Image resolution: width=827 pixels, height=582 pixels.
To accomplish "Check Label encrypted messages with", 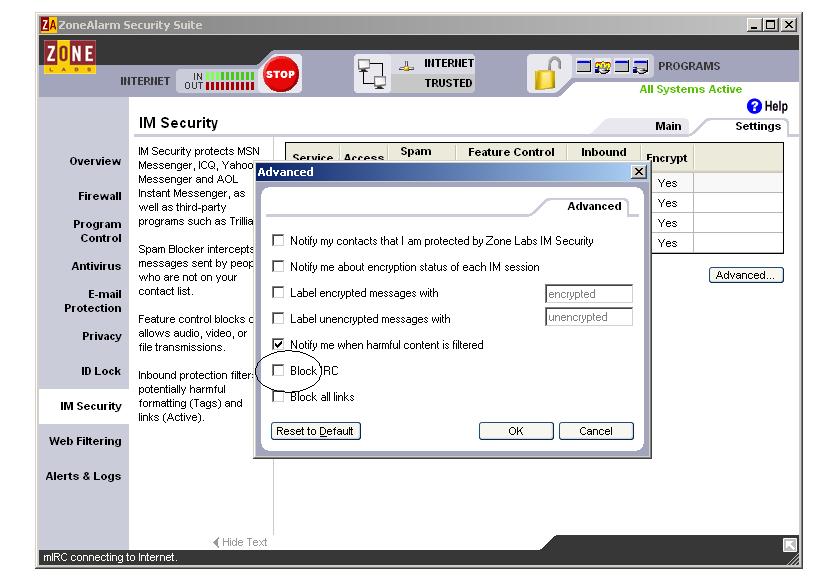I will click(x=278, y=292).
